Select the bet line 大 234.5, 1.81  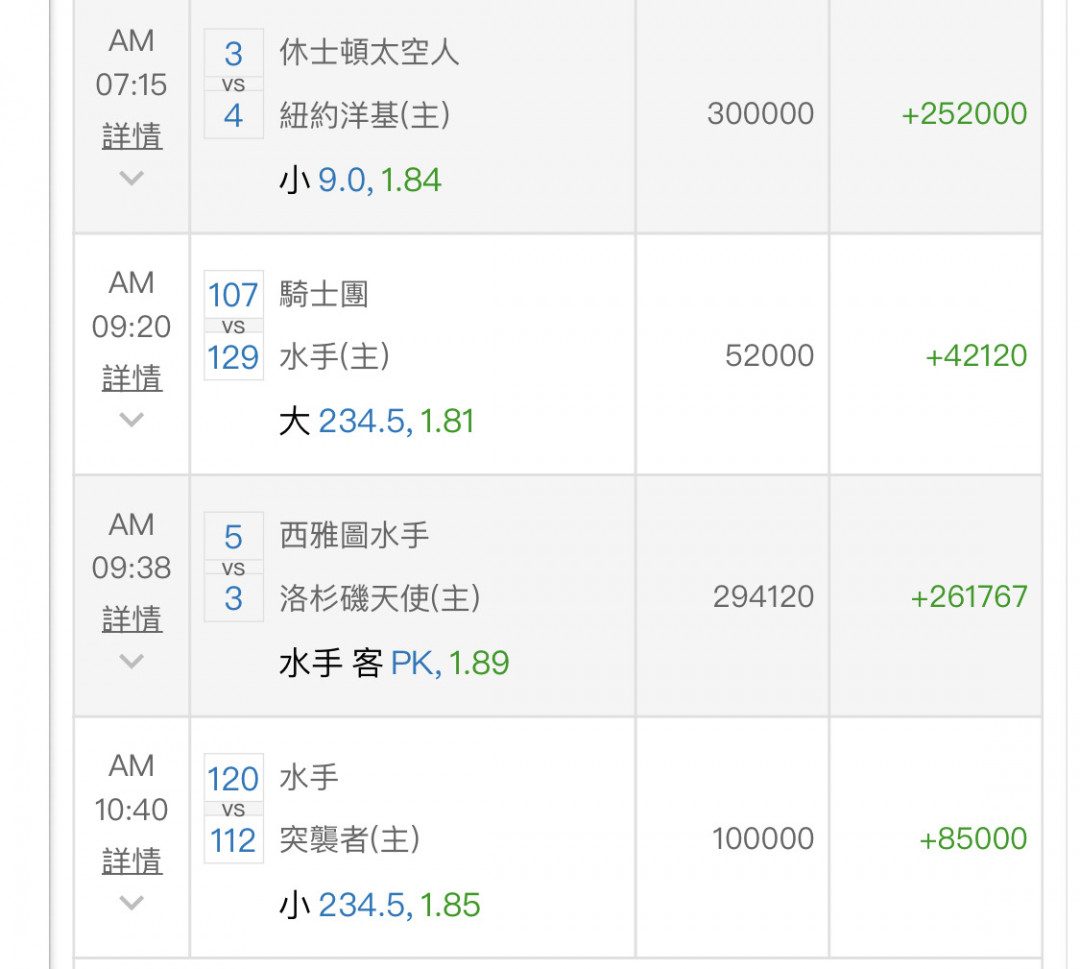coord(377,421)
